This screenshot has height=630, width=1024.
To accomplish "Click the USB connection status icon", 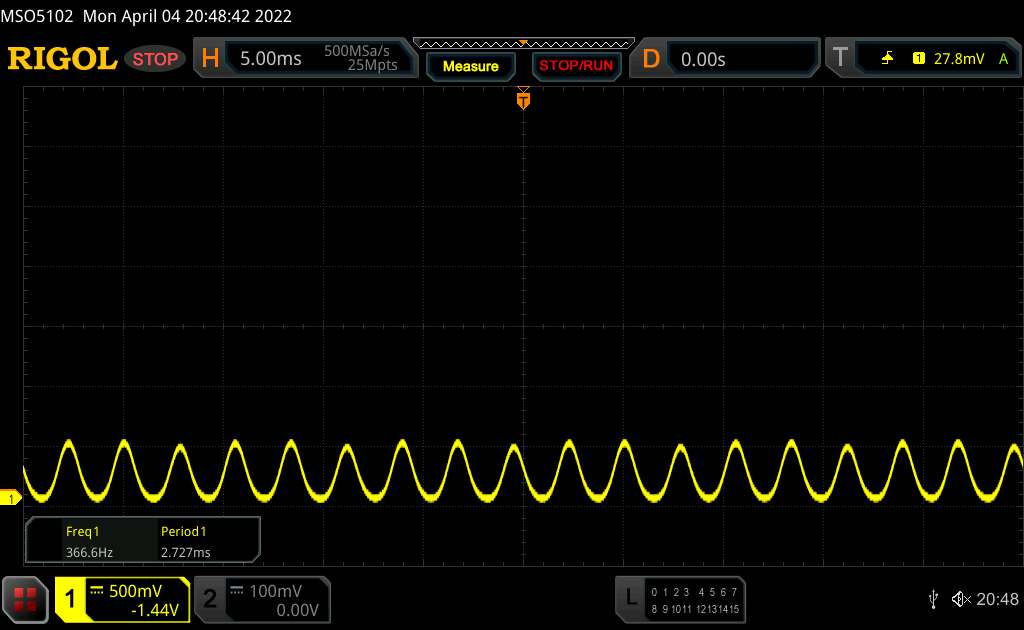I will 933,599.
